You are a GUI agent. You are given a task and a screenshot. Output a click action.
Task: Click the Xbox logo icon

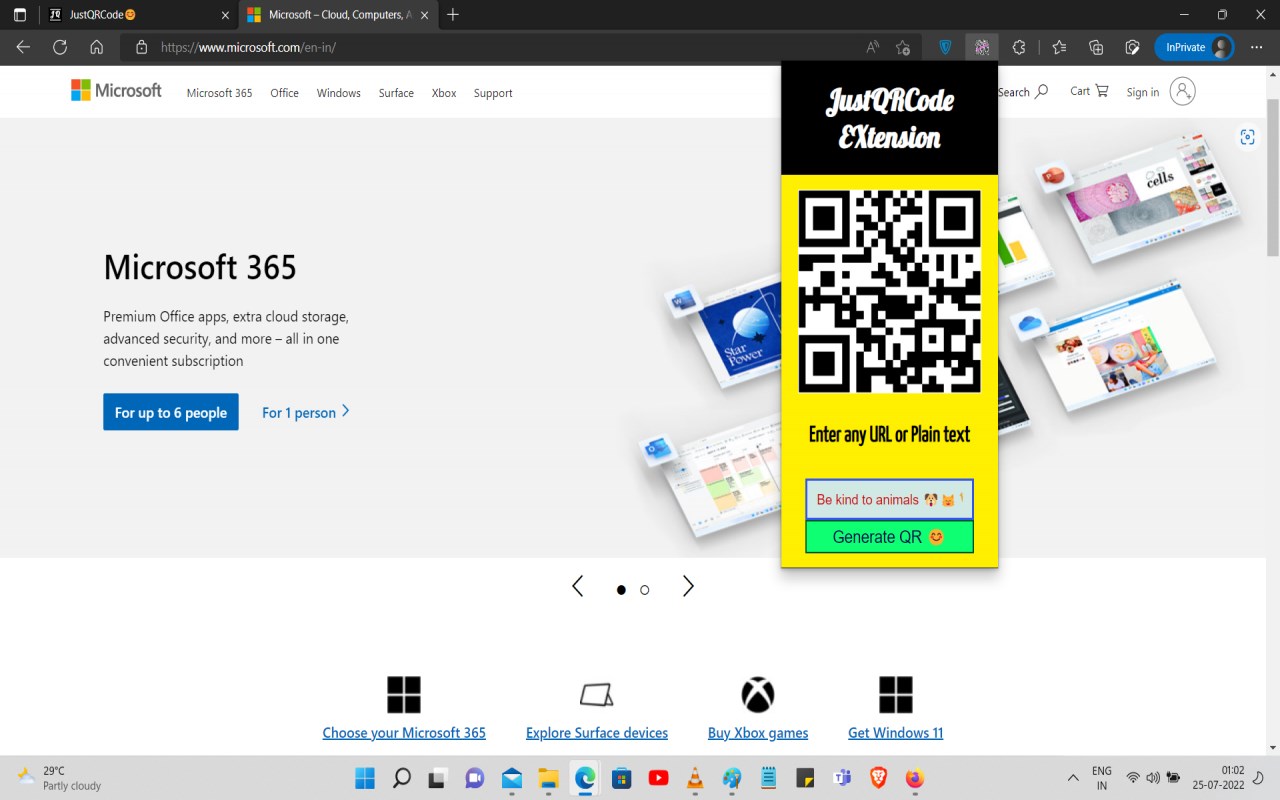pyautogui.click(x=758, y=694)
